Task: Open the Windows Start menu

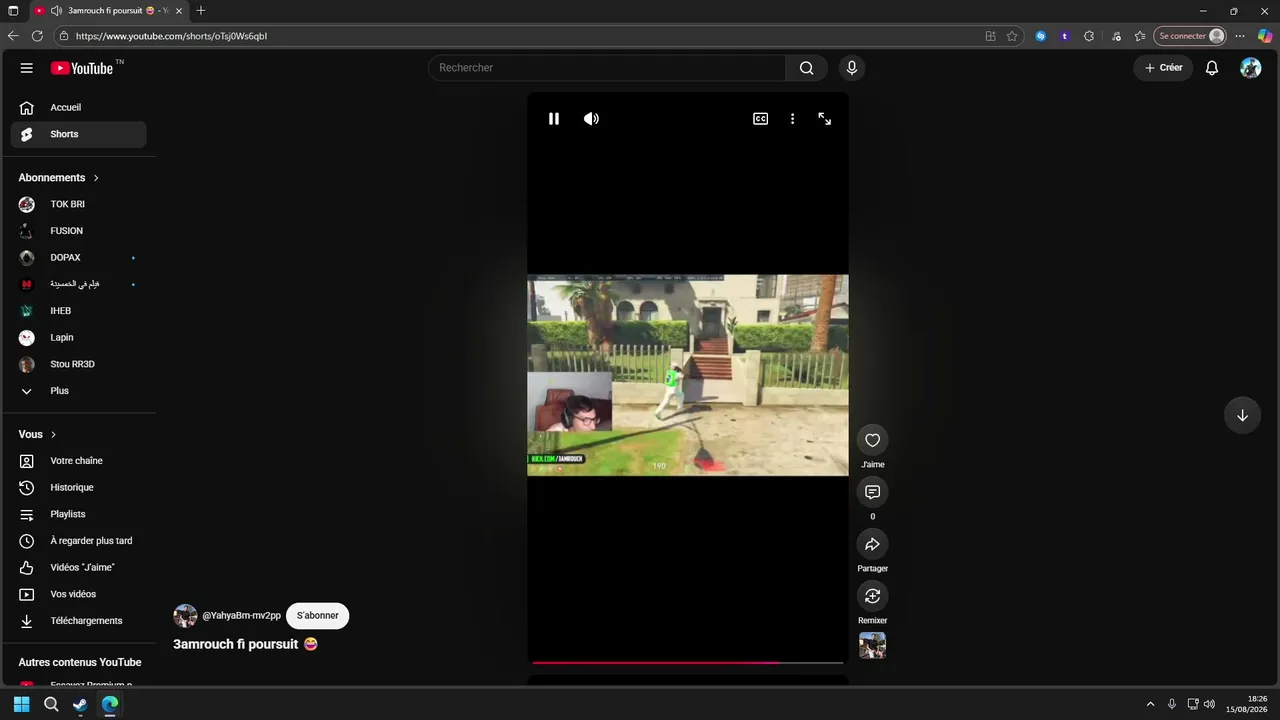Action: (x=21, y=704)
